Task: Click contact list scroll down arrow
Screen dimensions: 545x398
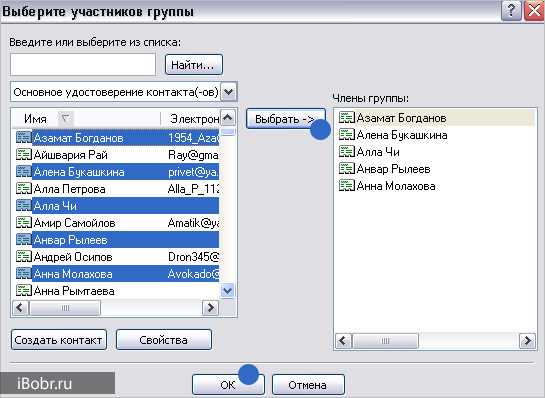Action: tap(228, 291)
